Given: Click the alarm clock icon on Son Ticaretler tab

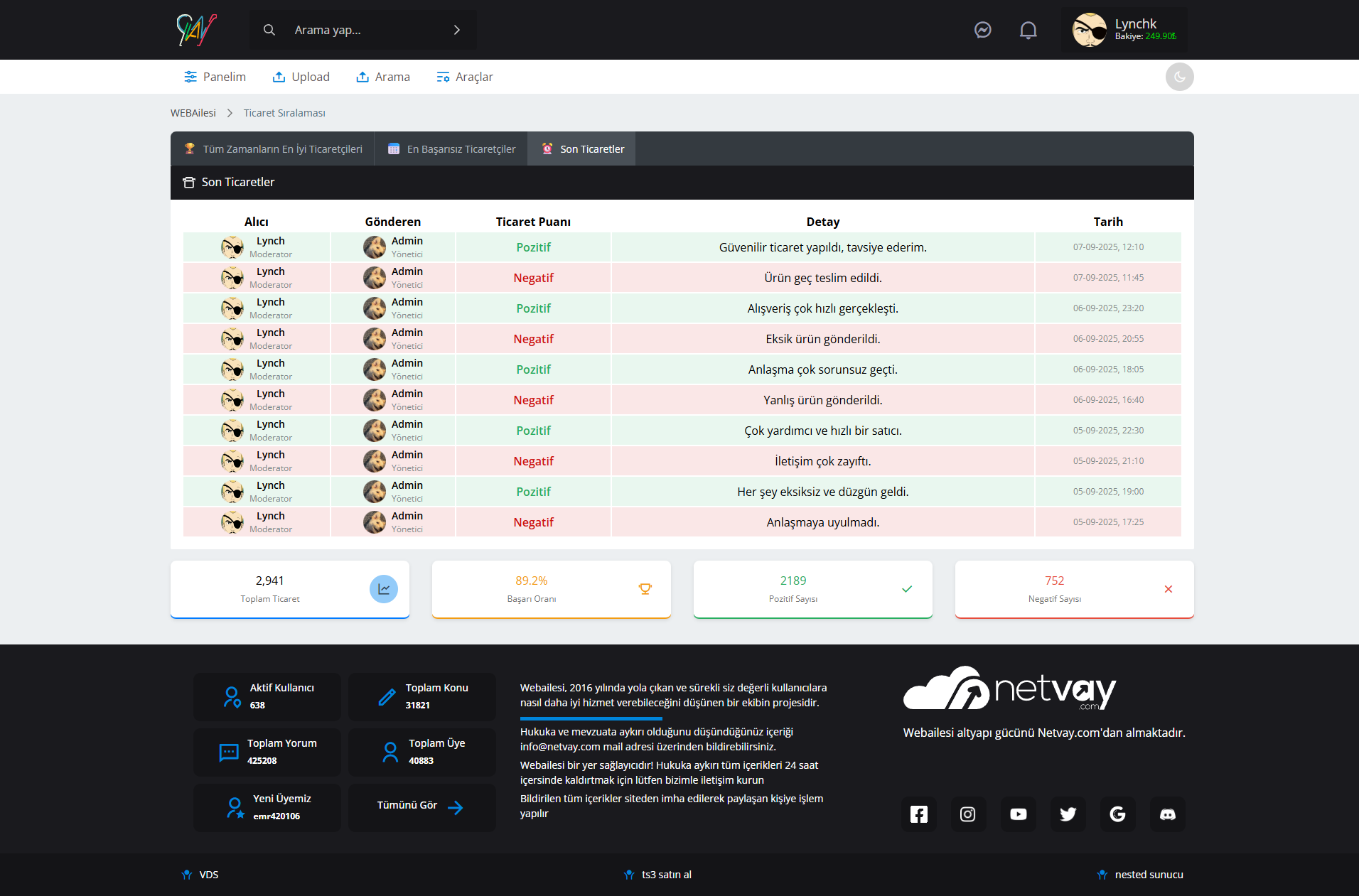Looking at the screenshot, I should 547,149.
